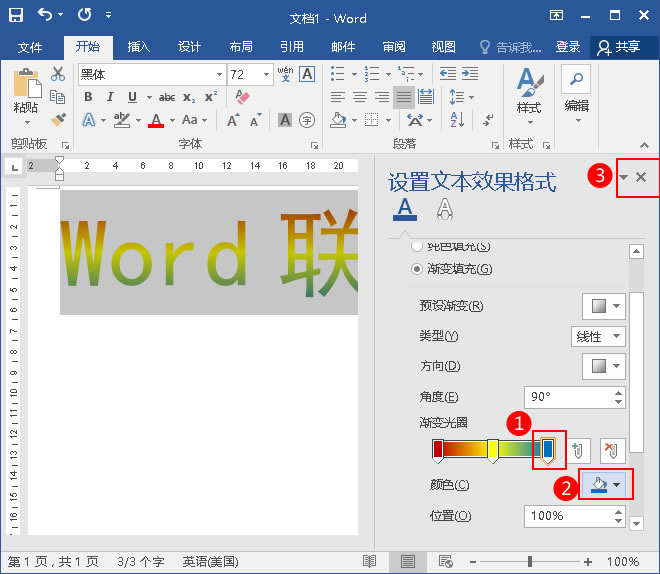Click Increase Indent icon
This screenshot has width=660, height=574.
[x=470, y=74]
